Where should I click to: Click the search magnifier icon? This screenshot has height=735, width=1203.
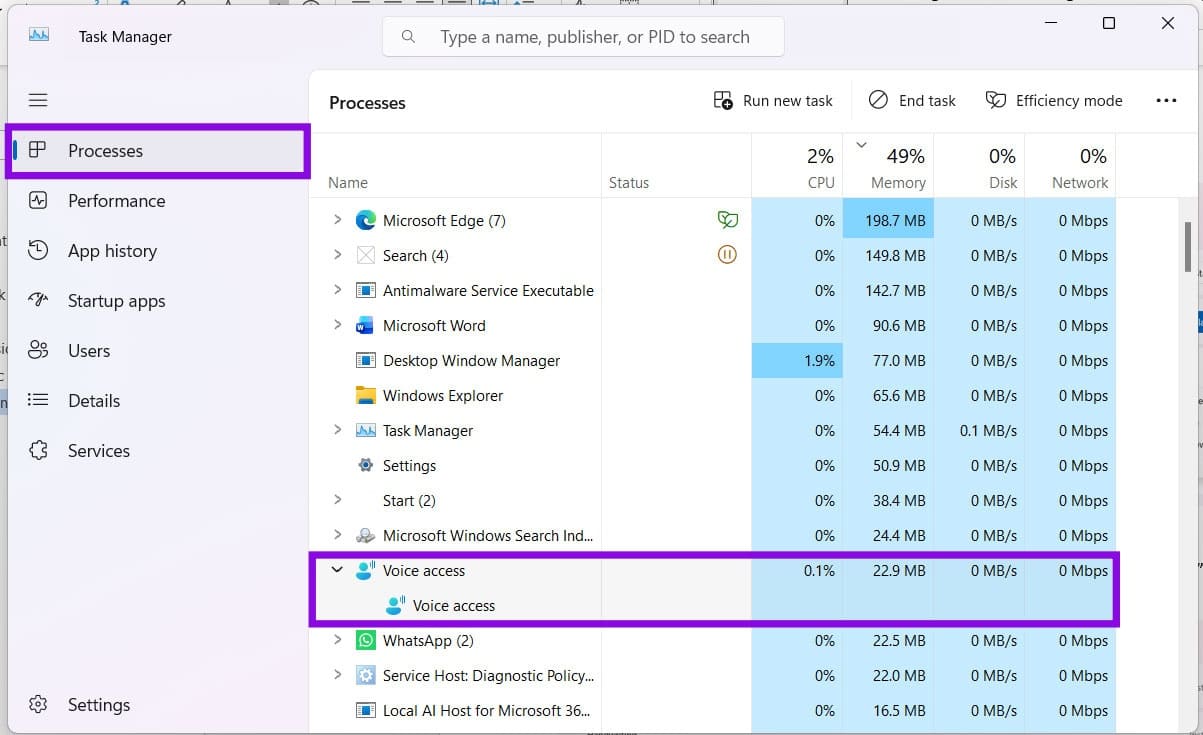pos(408,37)
